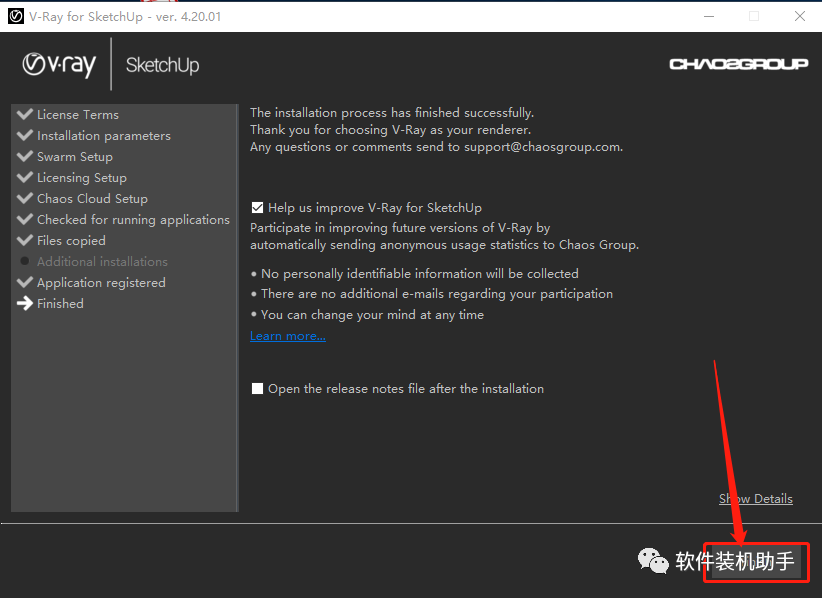
Task: Click the checkmark icon beside License Terms
Action: point(25,114)
